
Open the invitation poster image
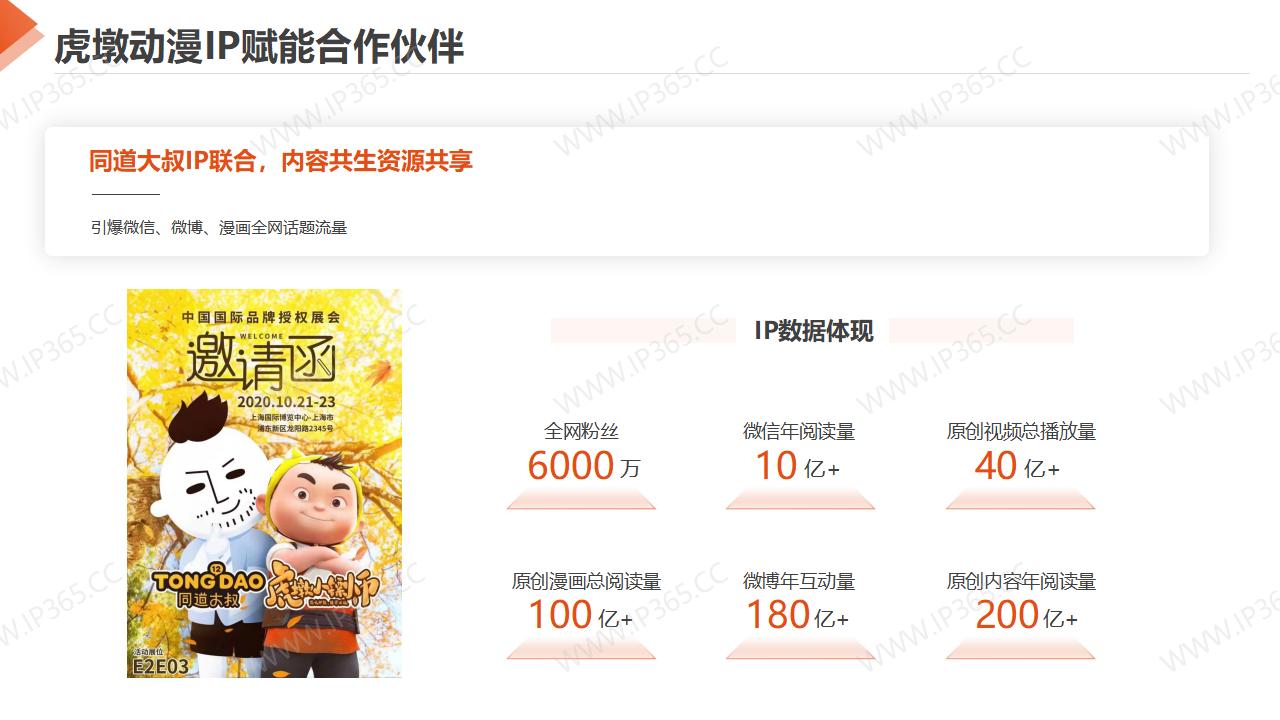pyautogui.click(x=264, y=483)
